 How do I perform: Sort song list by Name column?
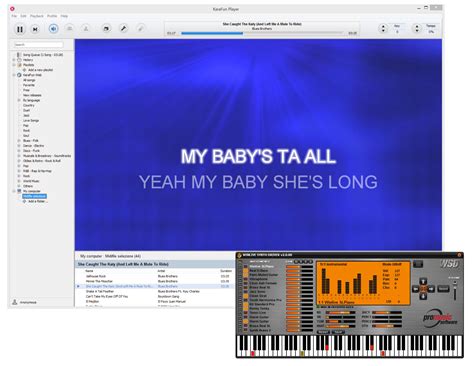(89, 271)
